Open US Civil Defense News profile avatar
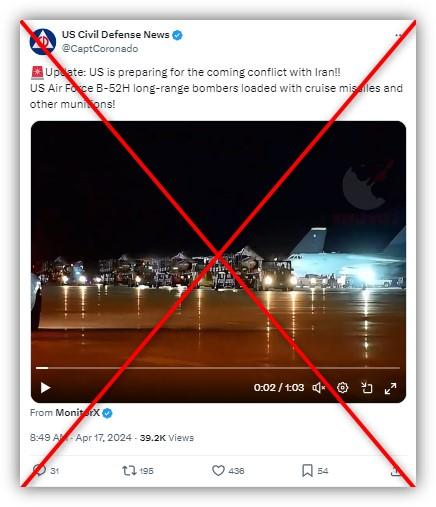 point(43,42)
